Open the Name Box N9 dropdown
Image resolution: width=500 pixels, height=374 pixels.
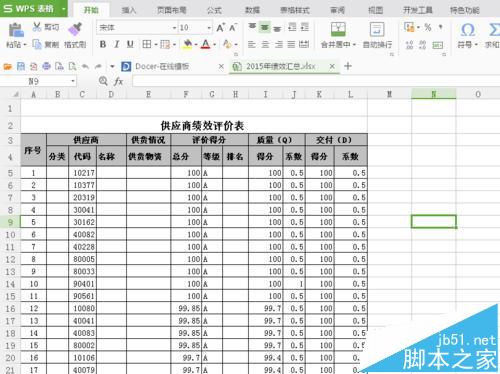[73, 81]
